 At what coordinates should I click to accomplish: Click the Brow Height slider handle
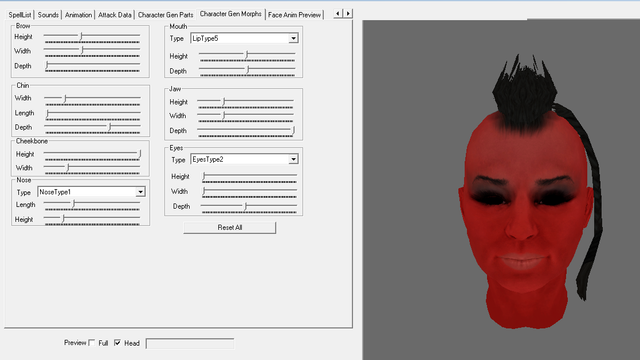coord(81,36)
